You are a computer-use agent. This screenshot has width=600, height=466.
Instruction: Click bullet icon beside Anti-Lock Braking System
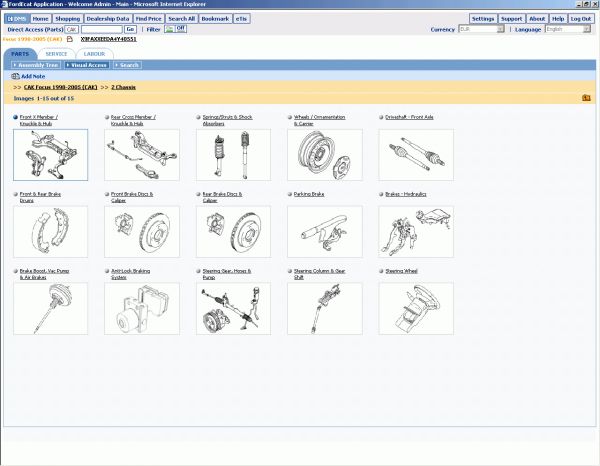[107, 270]
